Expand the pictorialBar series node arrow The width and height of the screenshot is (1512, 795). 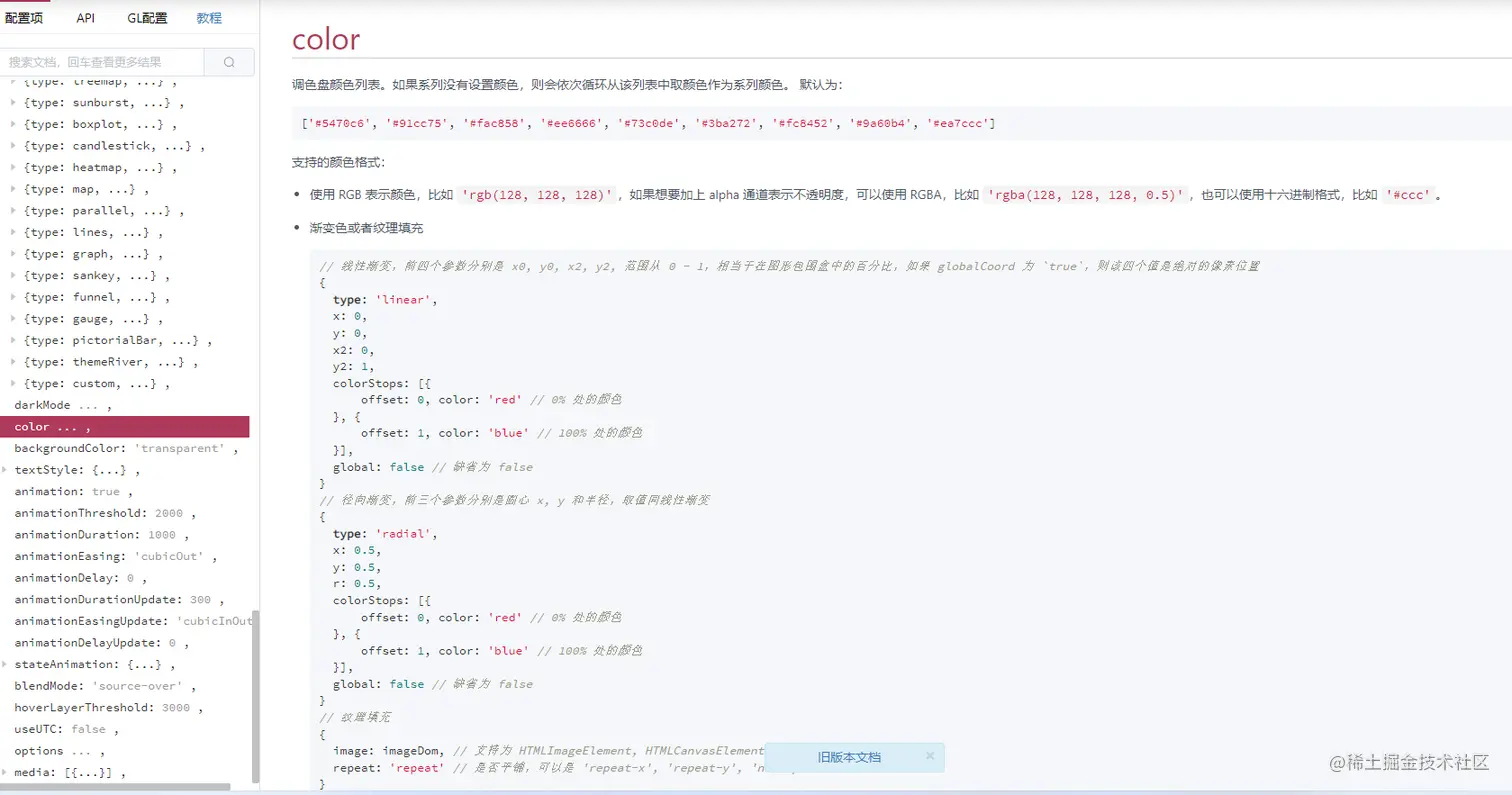coord(13,340)
